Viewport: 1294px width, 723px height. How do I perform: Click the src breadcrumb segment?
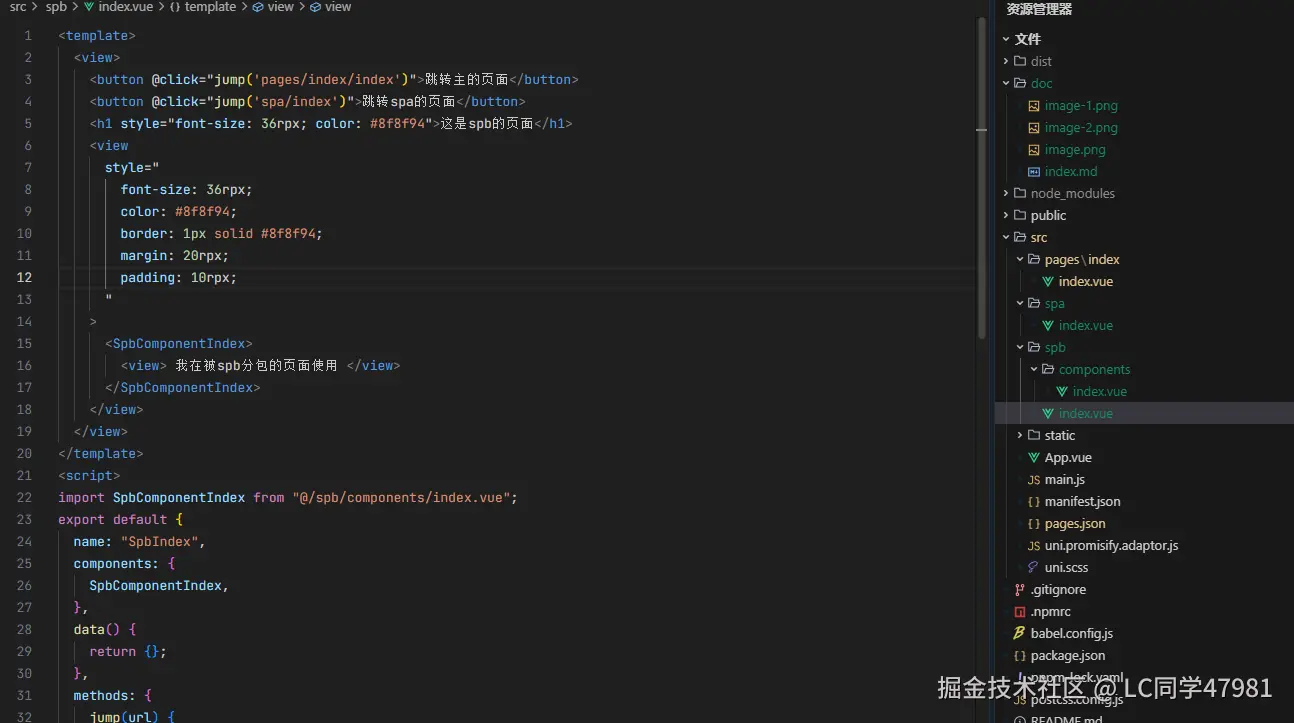coord(18,7)
